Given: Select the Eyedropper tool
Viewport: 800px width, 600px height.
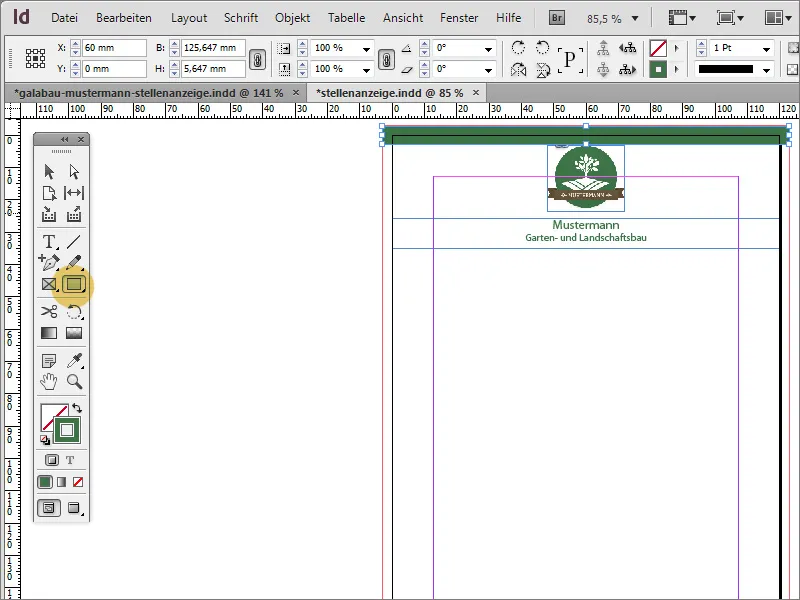Looking at the screenshot, I should point(74,360).
